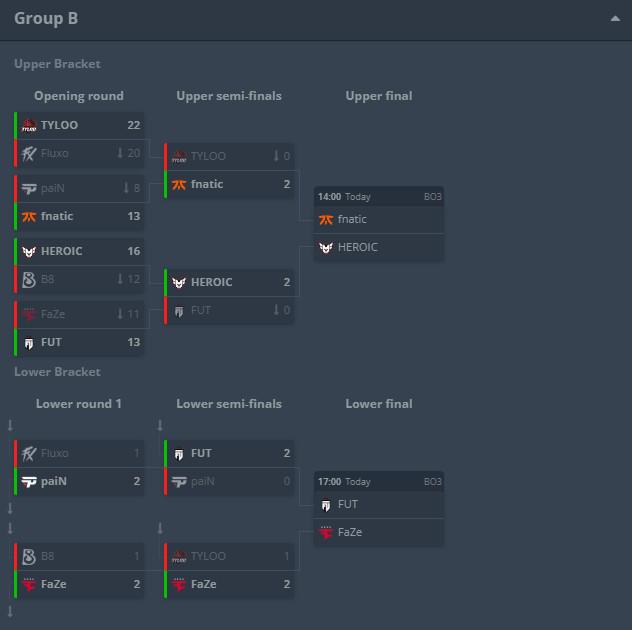Click FUT logo in lower semi-finals
Image resolution: width=632 pixels, height=630 pixels.
coord(179,453)
